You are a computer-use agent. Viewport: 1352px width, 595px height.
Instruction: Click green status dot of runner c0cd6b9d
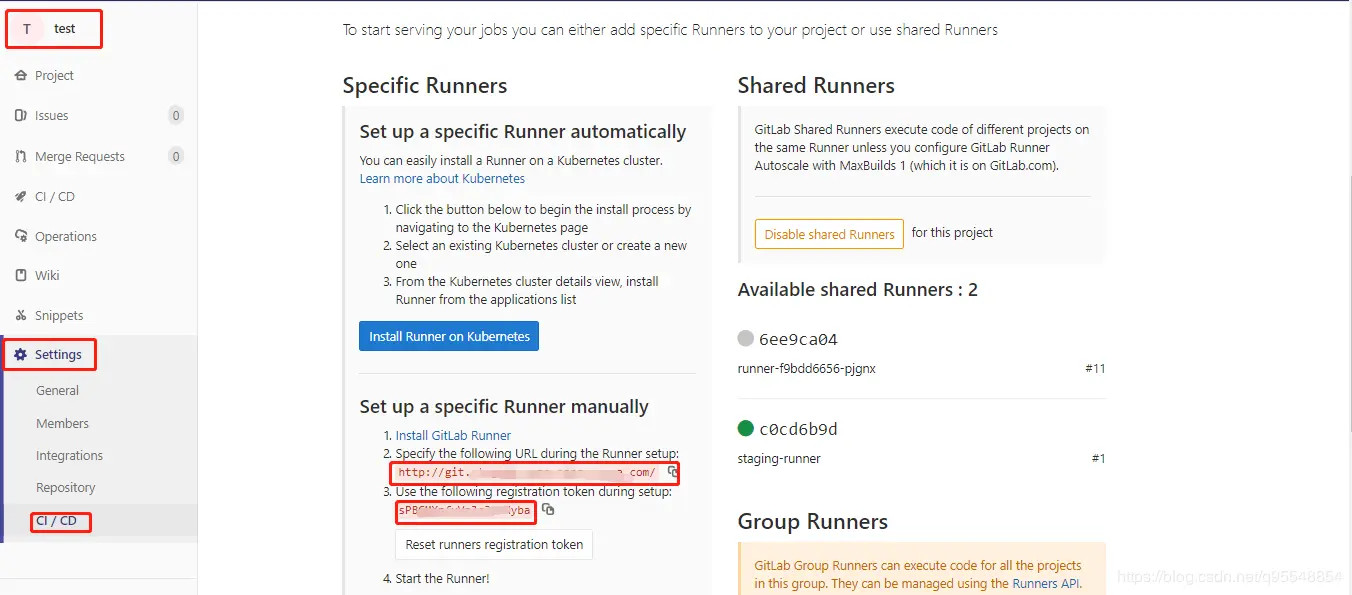(745, 428)
